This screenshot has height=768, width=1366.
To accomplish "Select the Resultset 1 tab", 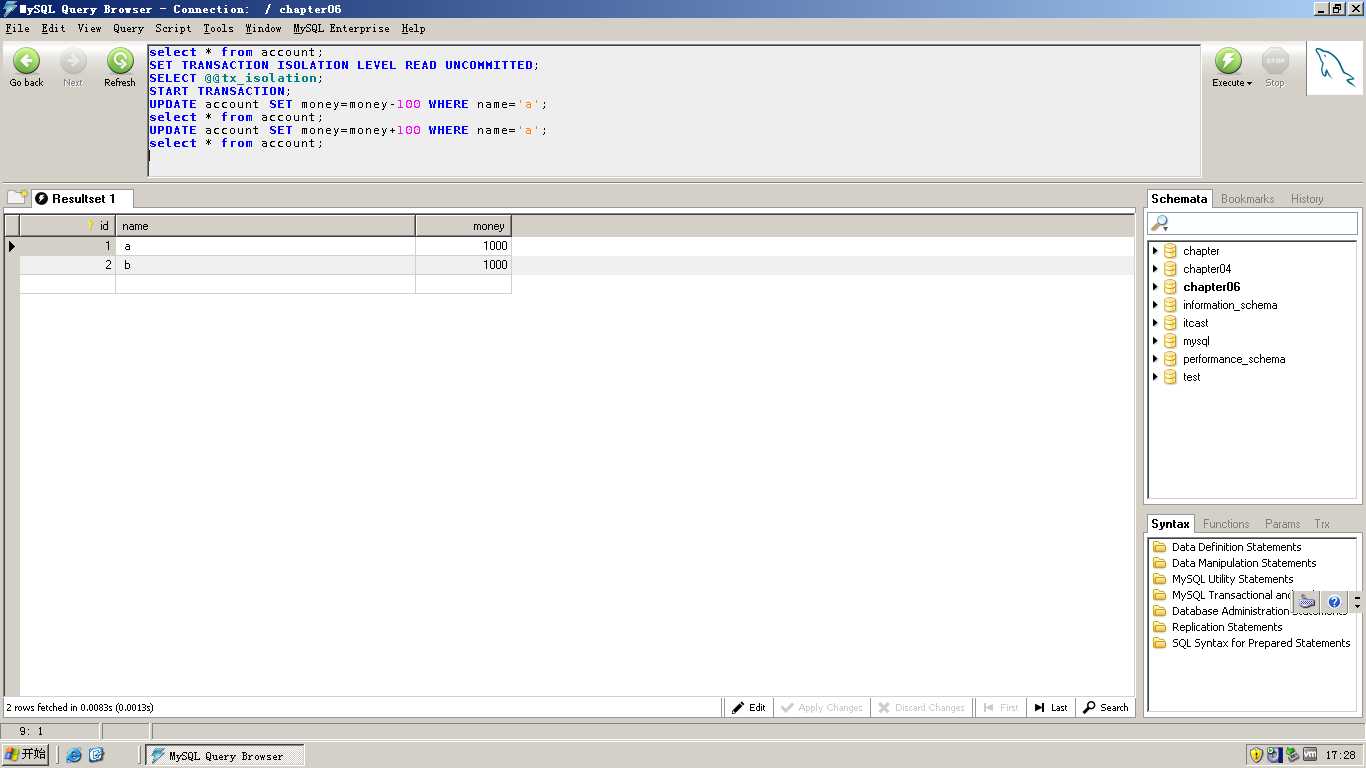I will (82, 199).
